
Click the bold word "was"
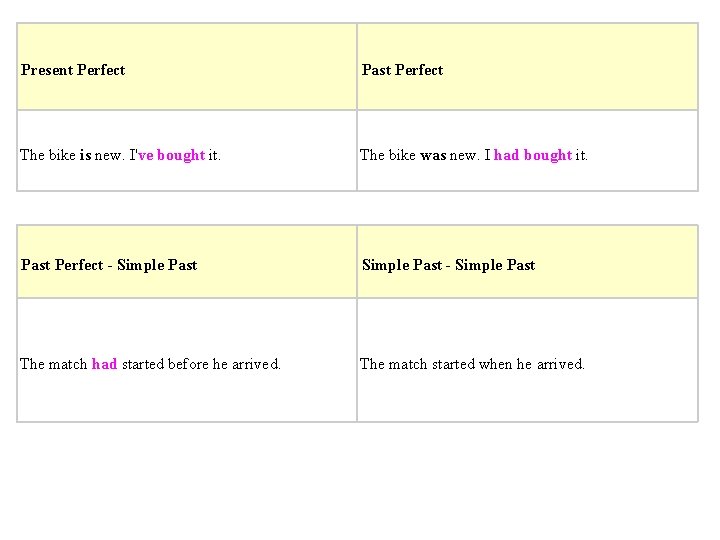tap(432, 155)
